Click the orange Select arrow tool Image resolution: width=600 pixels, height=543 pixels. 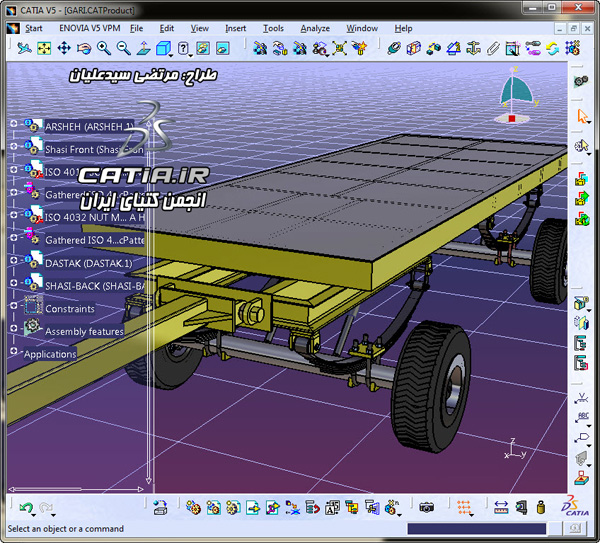point(581,116)
